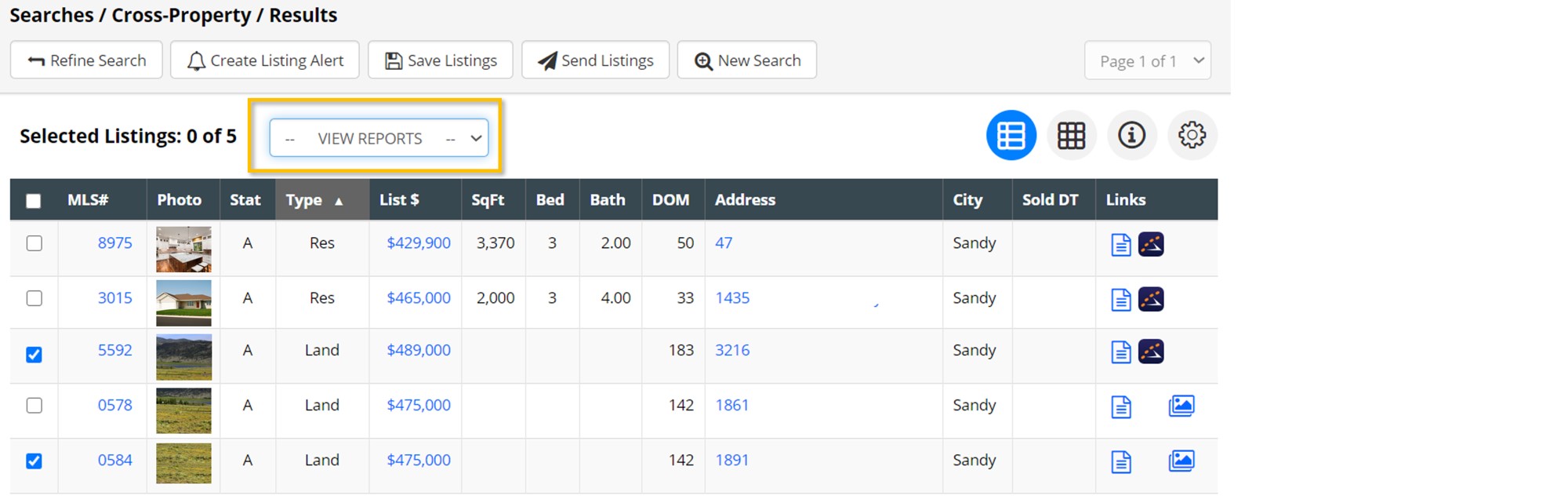
Task: Toggle the select-all checkbox in header
Action: [x=34, y=201]
